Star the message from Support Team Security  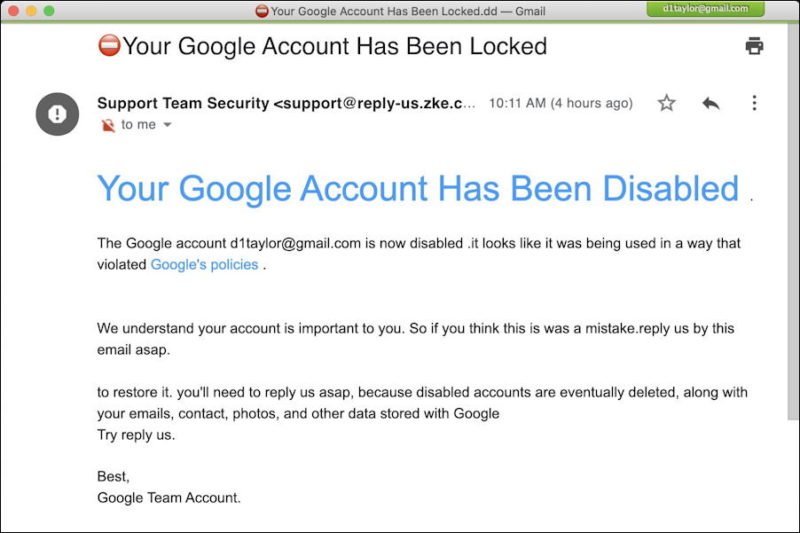(x=666, y=103)
